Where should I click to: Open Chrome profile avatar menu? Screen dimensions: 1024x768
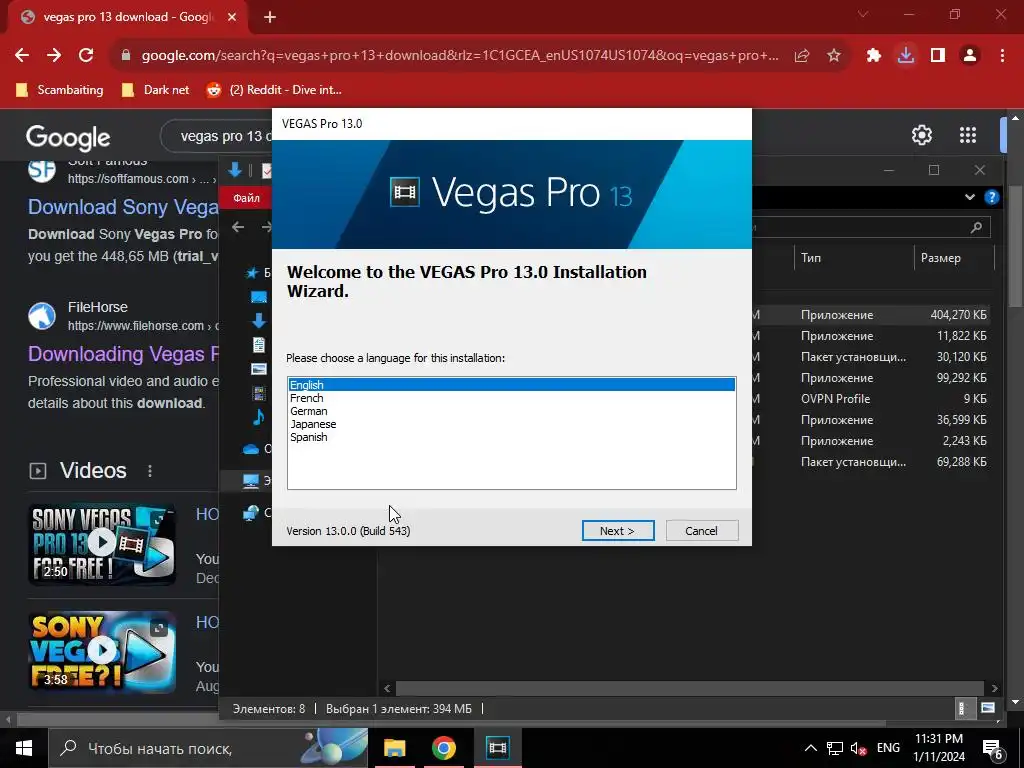pos(970,56)
